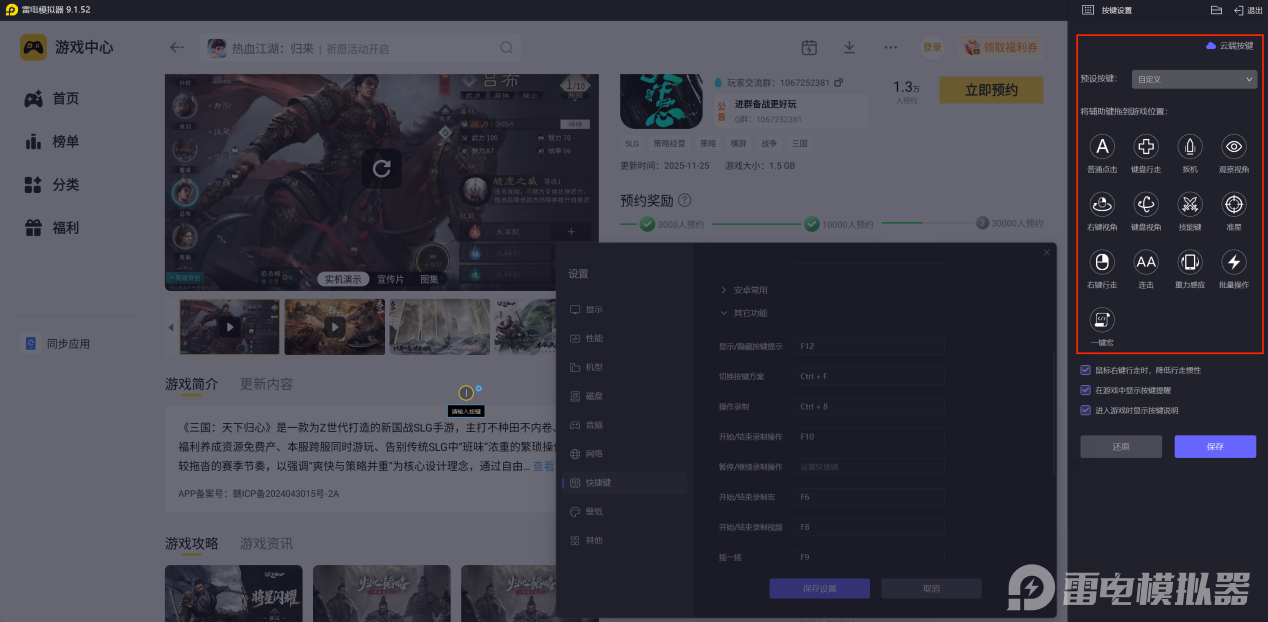1268x622 pixels.
Task: Select the 一键宏 macro key icon
Action: click(x=1102, y=319)
